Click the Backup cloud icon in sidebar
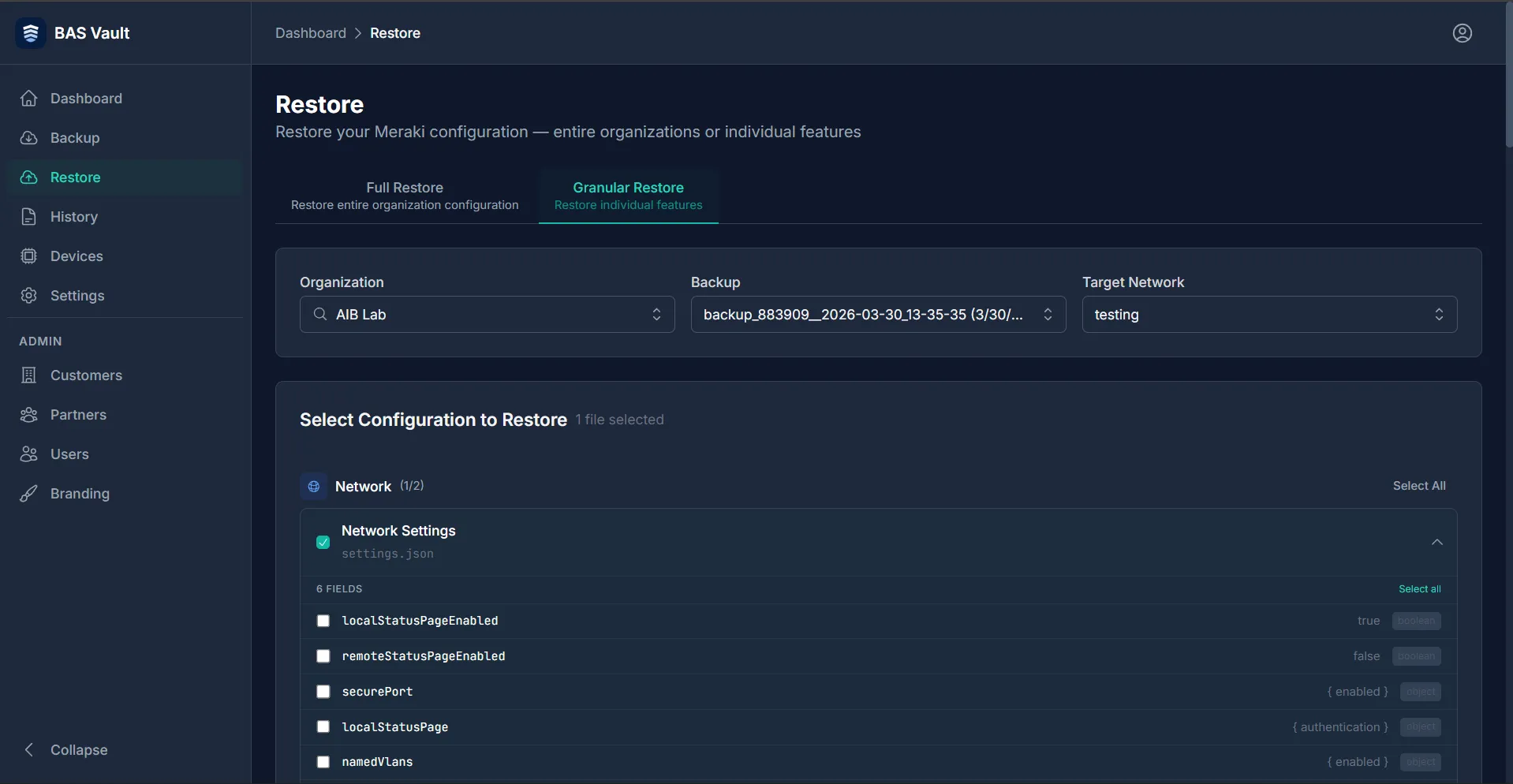 tap(29, 138)
